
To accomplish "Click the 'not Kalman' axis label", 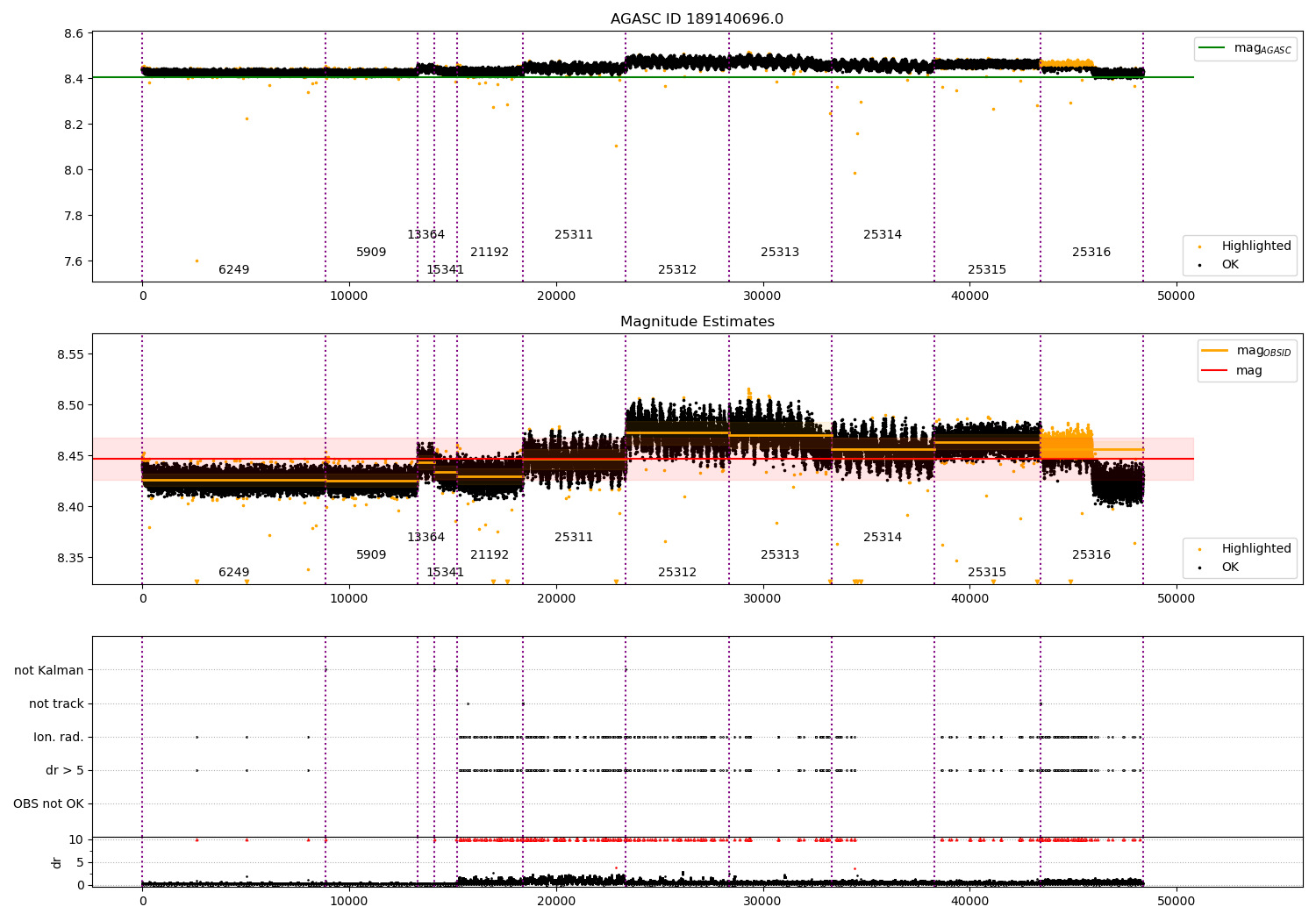I will tap(49, 670).
